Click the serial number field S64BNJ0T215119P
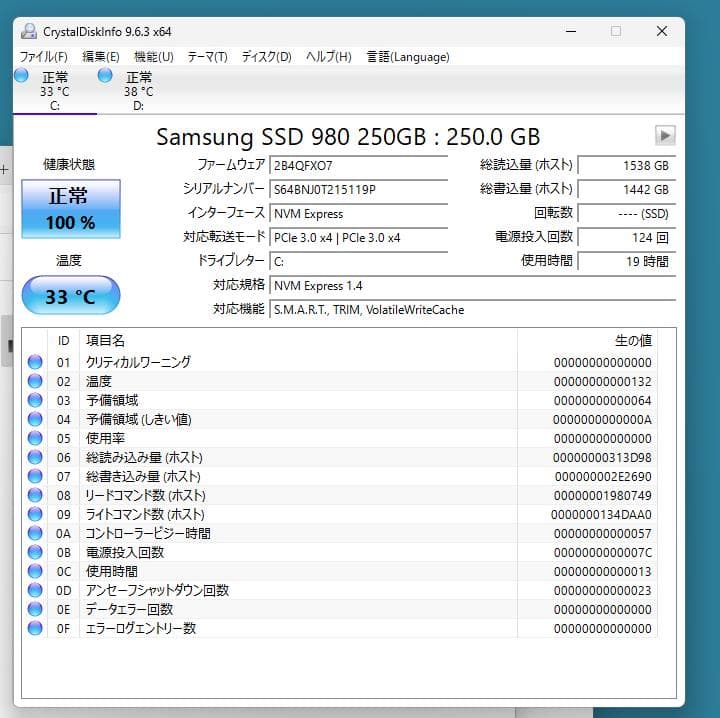720x718 pixels. click(358, 189)
